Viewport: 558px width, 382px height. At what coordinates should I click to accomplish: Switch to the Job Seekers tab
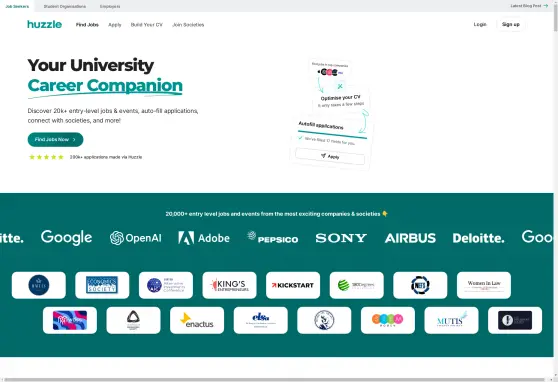[x=17, y=6]
